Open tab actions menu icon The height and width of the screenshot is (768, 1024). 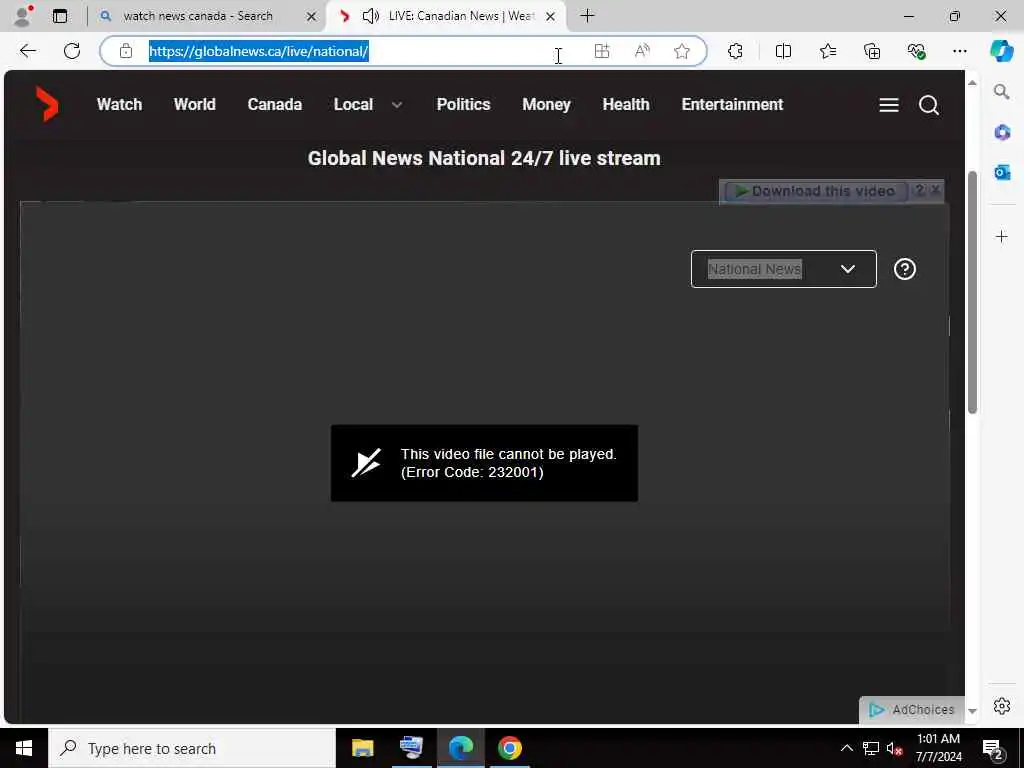click(x=60, y=16)
